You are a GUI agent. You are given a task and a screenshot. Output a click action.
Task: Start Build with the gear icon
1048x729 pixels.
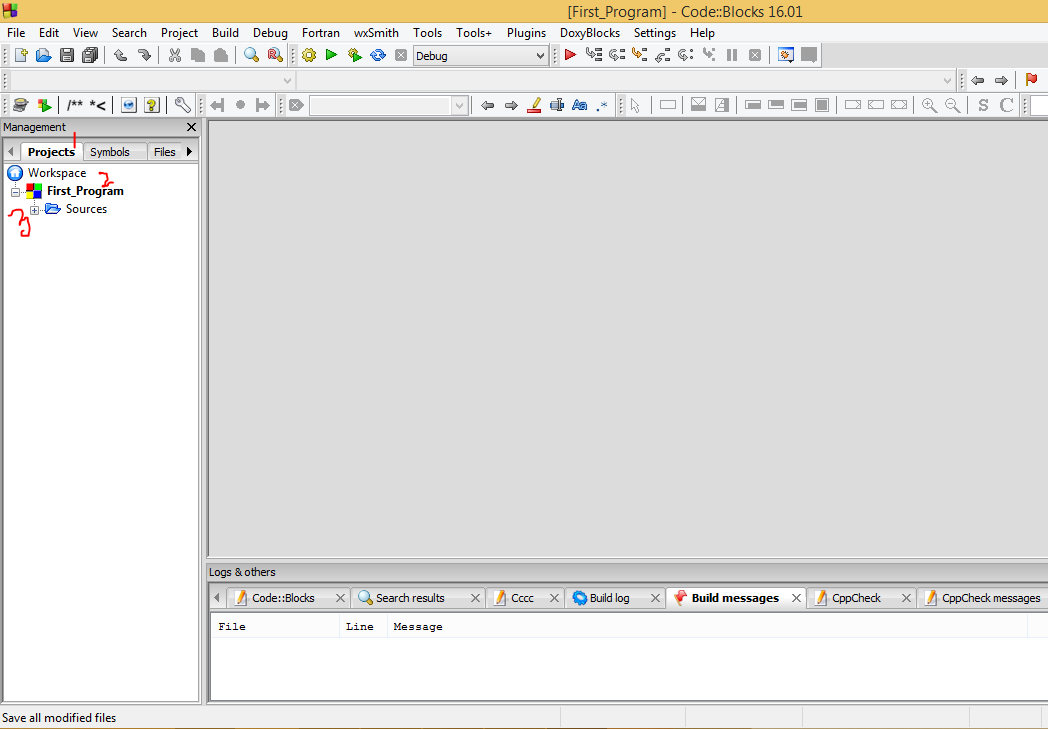(x=308, y=56)
